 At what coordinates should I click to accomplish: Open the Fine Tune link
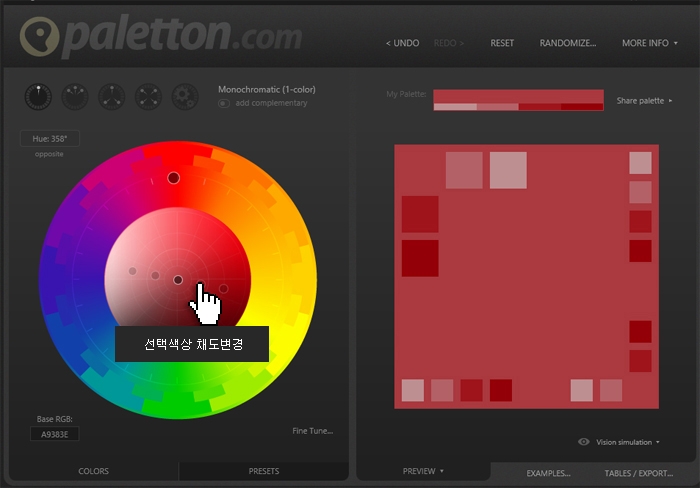point(312,431)
